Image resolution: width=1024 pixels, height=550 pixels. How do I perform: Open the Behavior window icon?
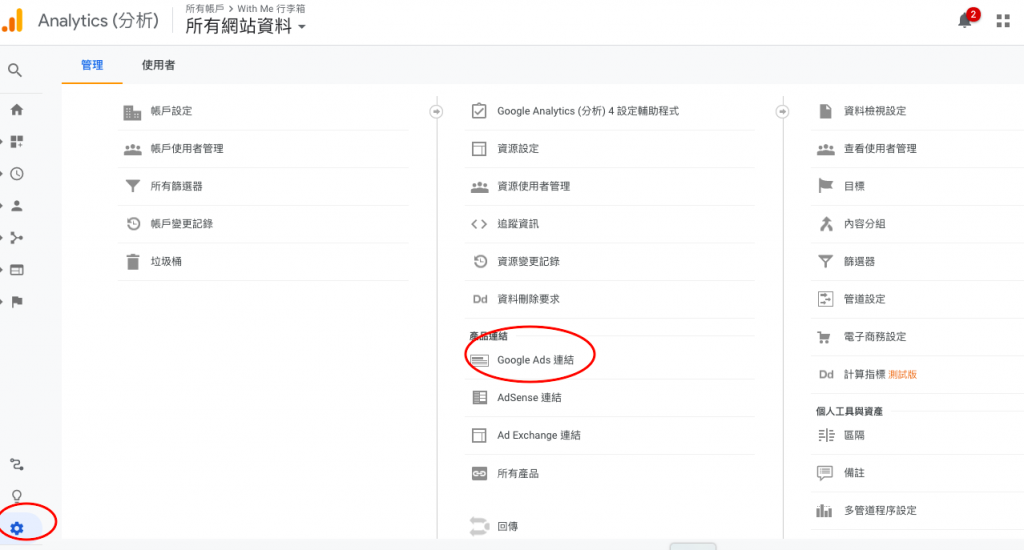click(x=17, y=270)
